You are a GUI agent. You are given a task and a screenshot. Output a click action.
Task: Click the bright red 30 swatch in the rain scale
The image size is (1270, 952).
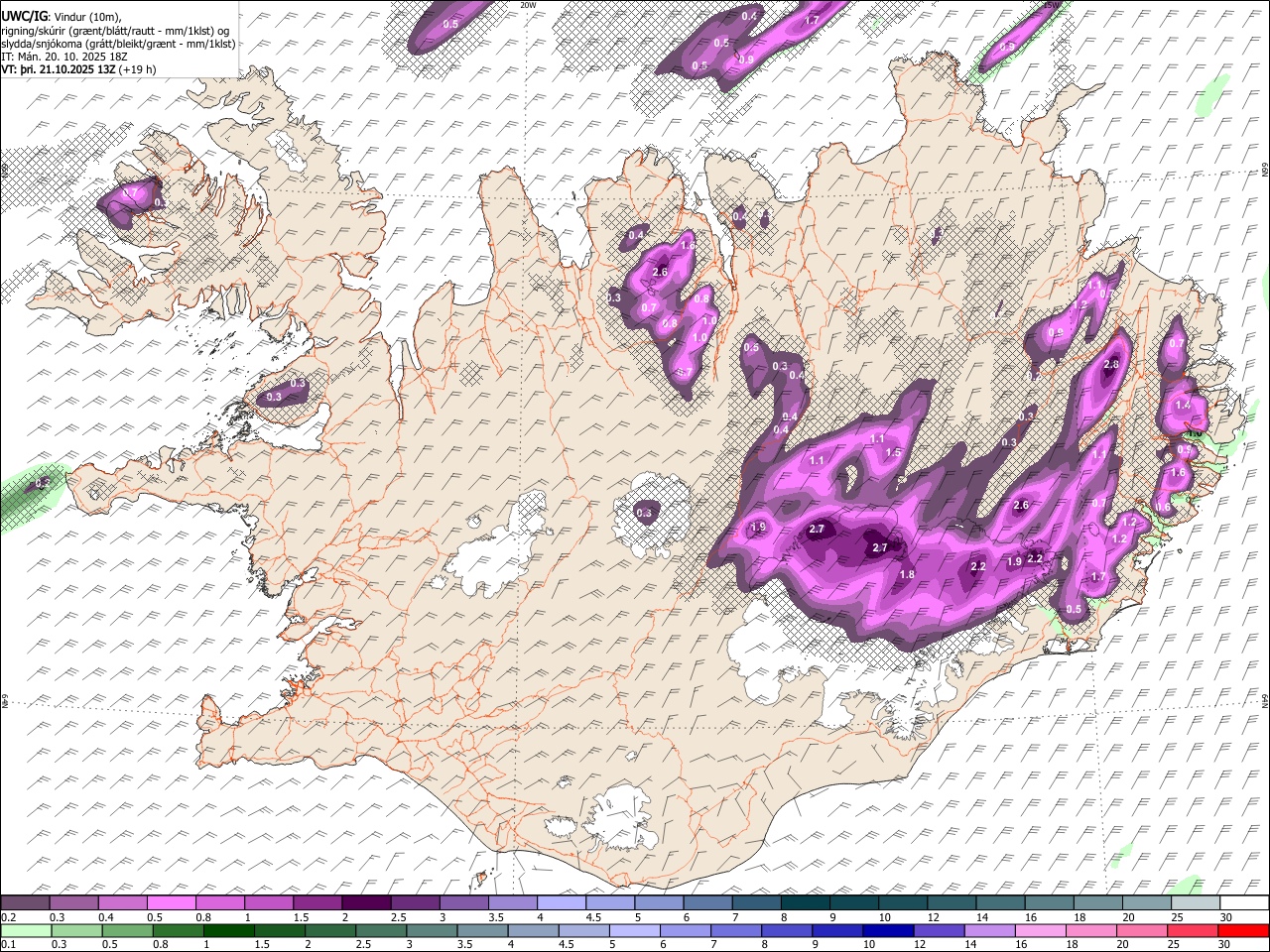click(1243, 930)
